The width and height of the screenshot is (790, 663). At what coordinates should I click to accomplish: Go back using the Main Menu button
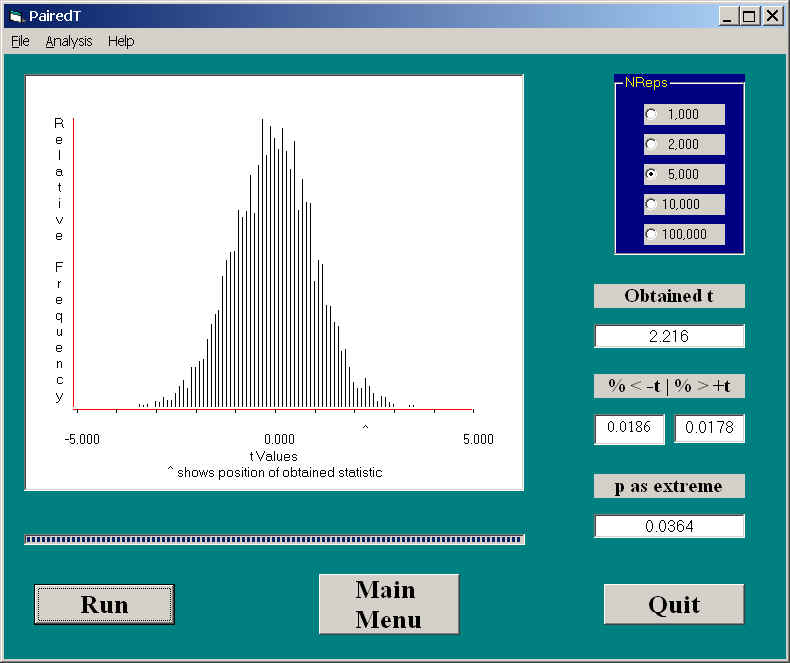click(x=388, y=604)
